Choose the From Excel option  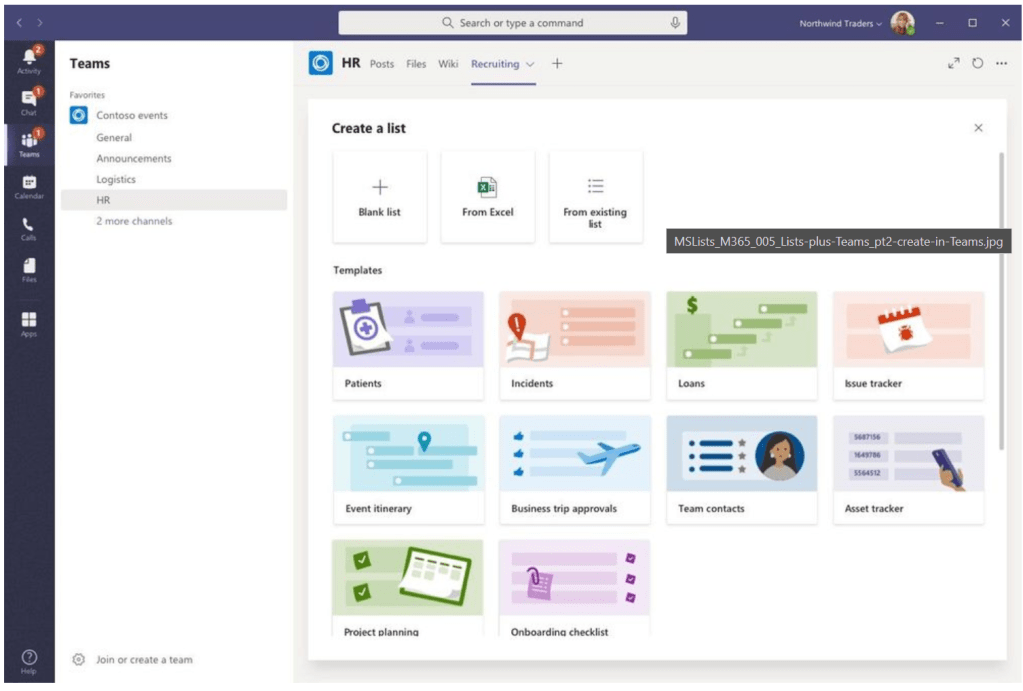click(x=487, y=197)
